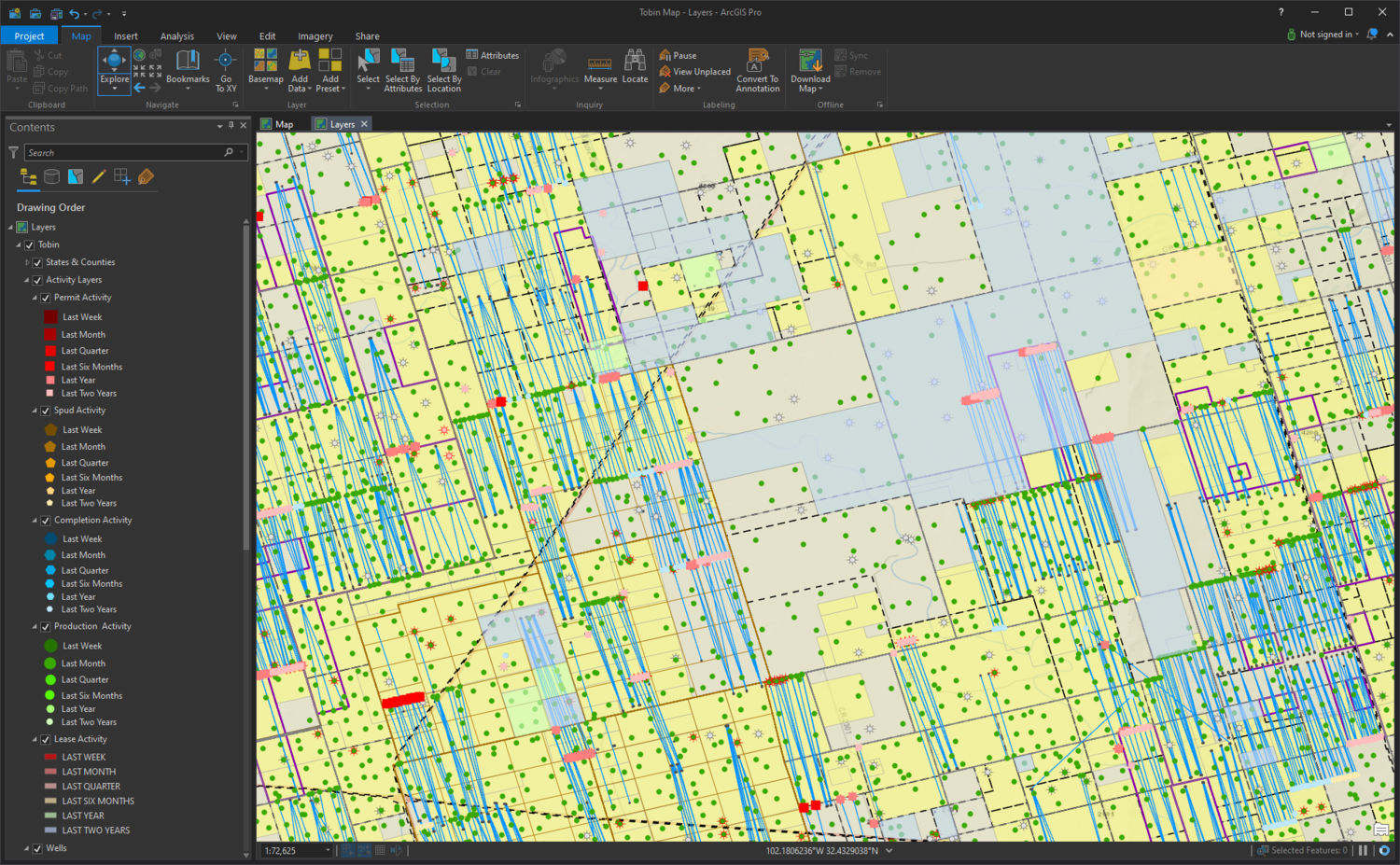Collapse the Permit Activity legend
The width and height of the screenshot is (1400, 865).
pos(35,298)
